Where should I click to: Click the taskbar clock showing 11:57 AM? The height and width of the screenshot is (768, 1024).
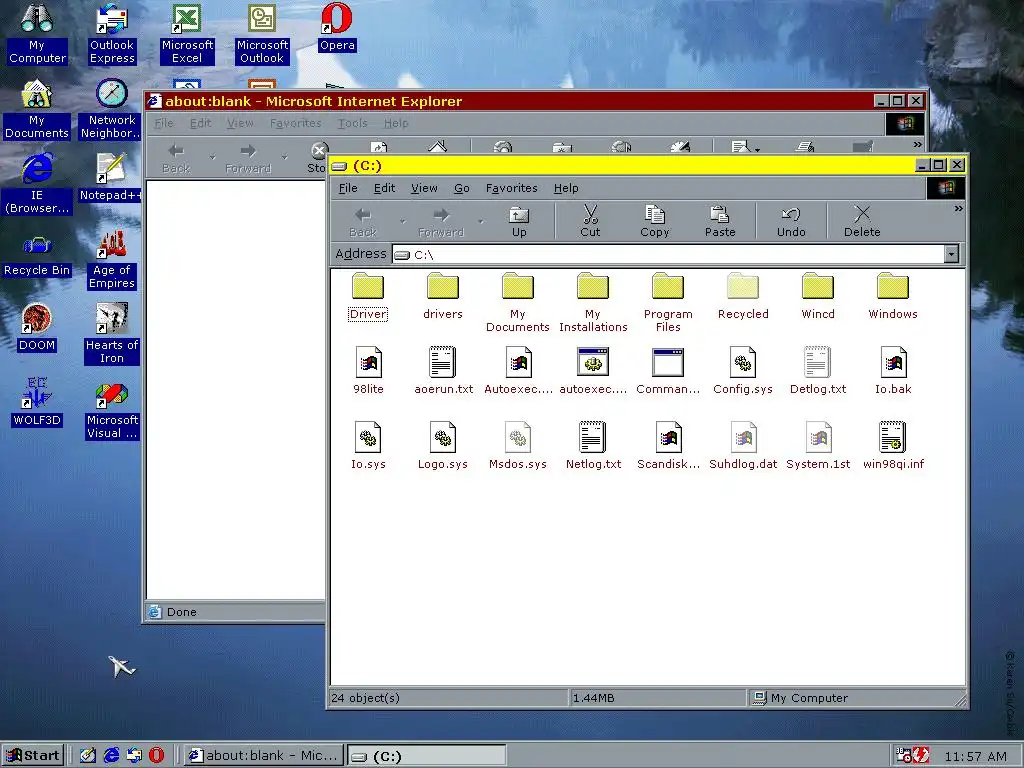click(976, 756)
